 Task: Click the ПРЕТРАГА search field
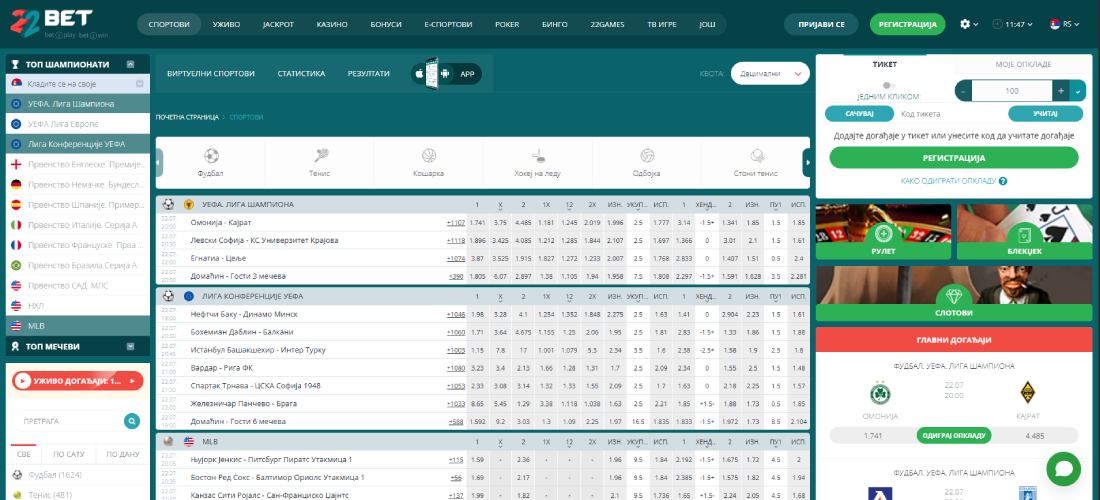pyautogui.click(x=68, y=421)
